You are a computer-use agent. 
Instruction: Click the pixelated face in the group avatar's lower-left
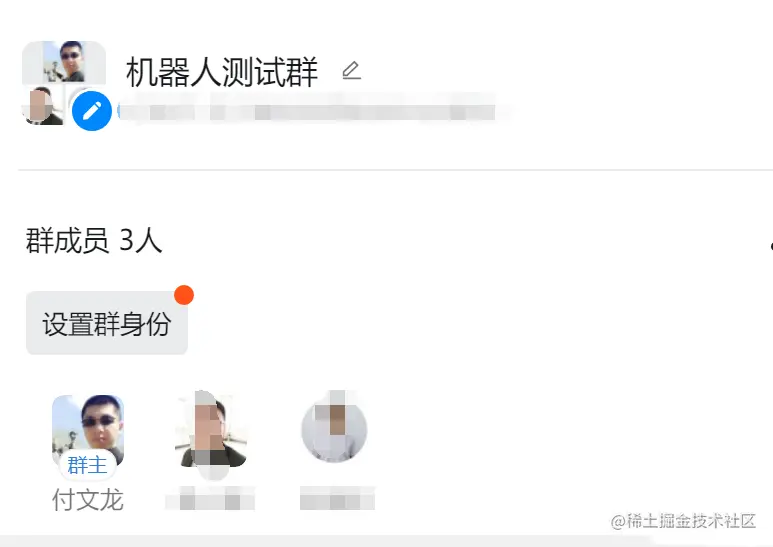pos(42,105)
